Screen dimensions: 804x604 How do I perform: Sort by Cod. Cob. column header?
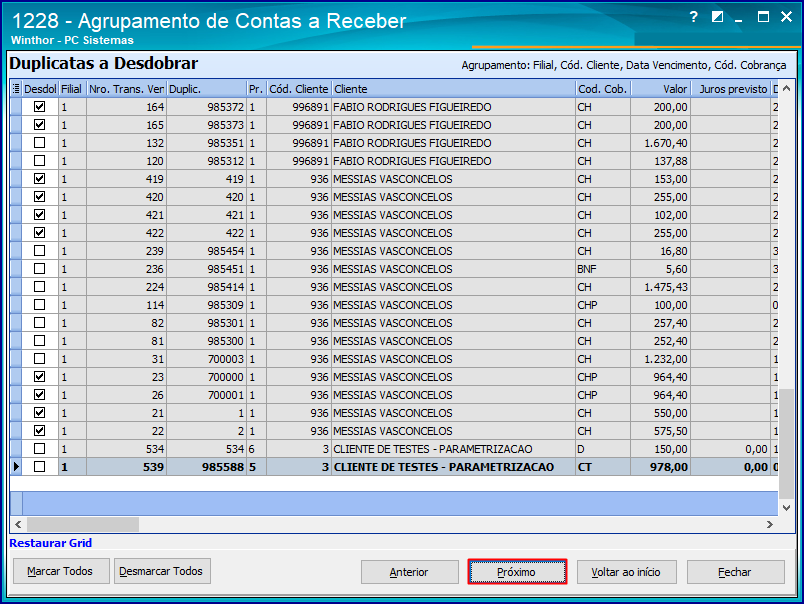pos(604,89)
